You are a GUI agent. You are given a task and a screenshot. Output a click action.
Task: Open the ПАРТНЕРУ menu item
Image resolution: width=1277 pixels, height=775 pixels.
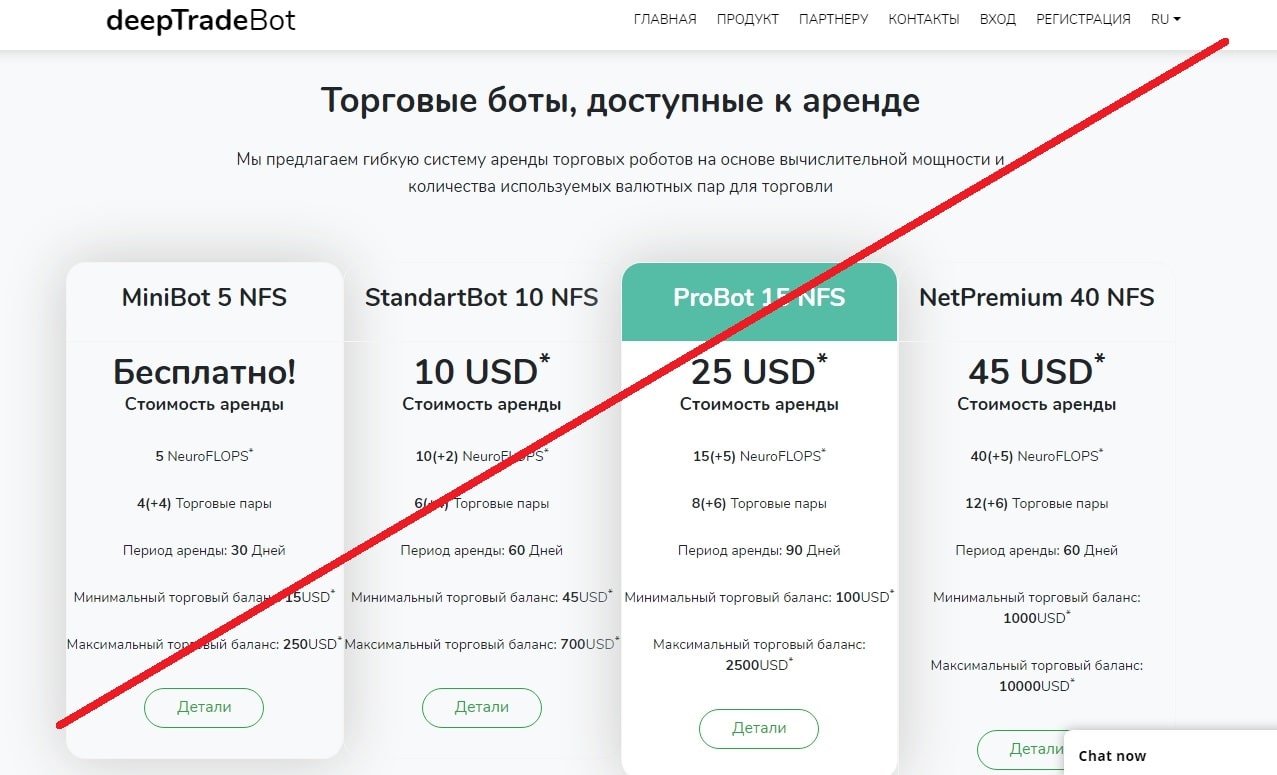pos(833,19)
